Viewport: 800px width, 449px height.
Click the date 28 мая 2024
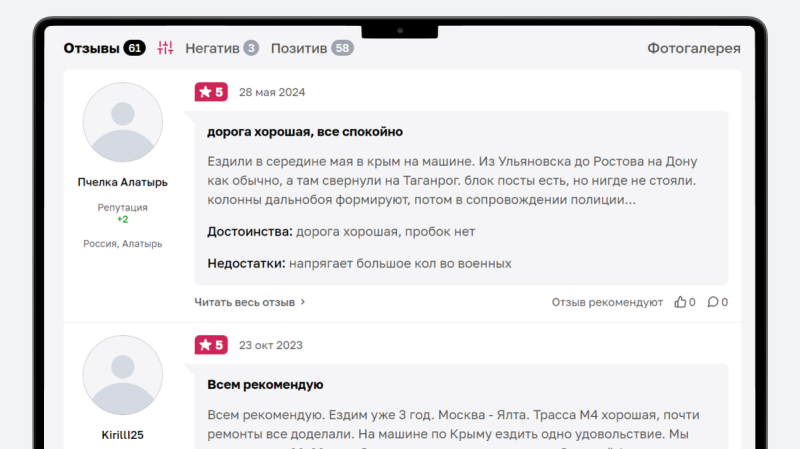coord(272,92)
